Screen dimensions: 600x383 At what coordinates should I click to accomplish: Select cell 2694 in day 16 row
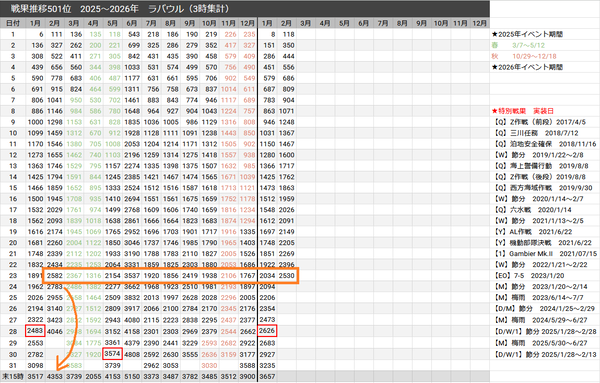[132, 199]
